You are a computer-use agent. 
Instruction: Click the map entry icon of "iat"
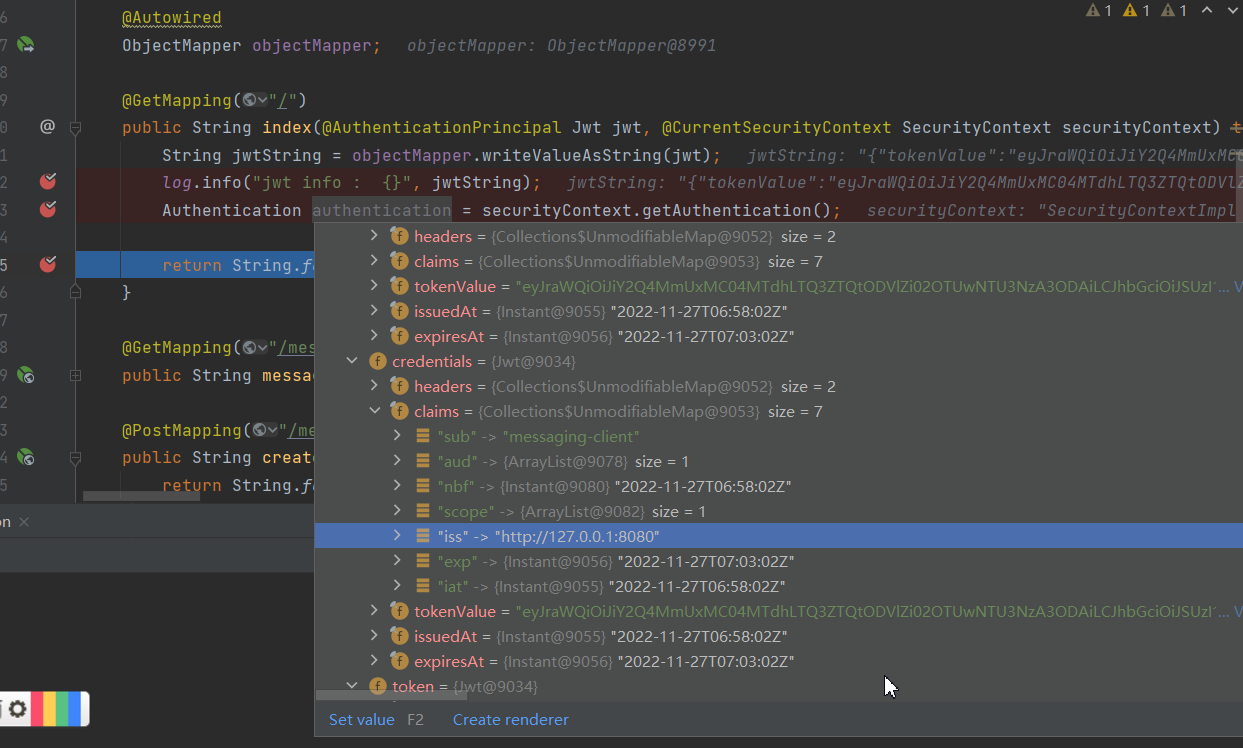tap(424, 586)
